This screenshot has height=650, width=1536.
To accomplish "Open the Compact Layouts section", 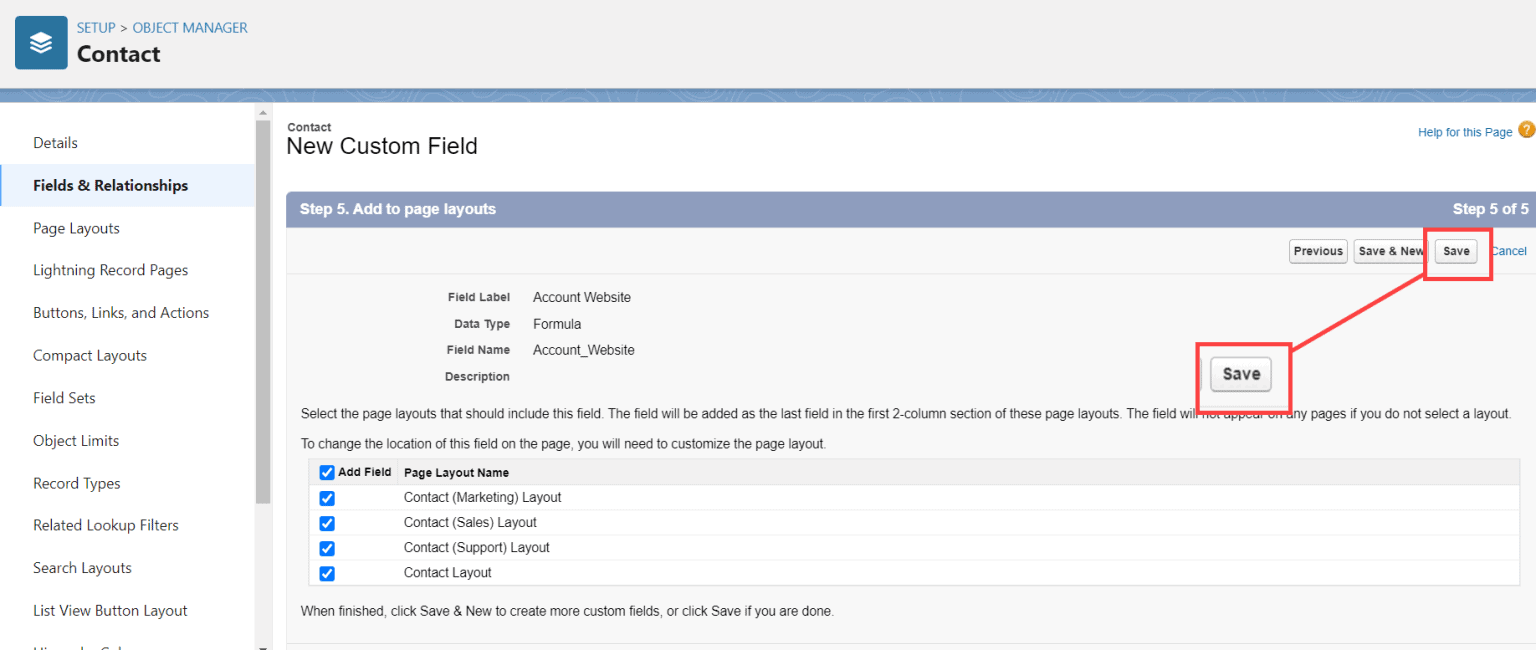I will [89, 355].
